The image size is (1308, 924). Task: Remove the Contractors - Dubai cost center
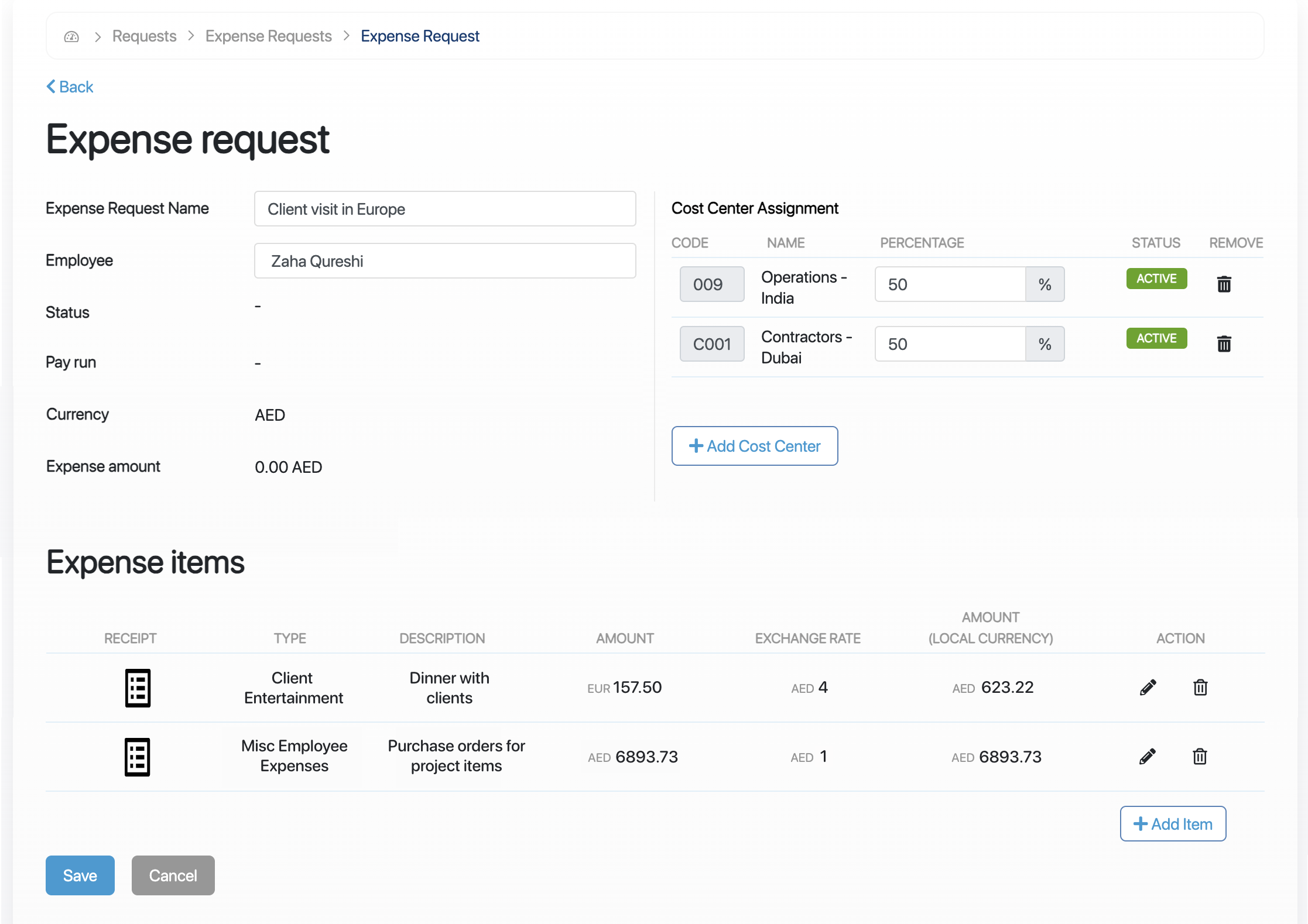[x=1224, y=344]
